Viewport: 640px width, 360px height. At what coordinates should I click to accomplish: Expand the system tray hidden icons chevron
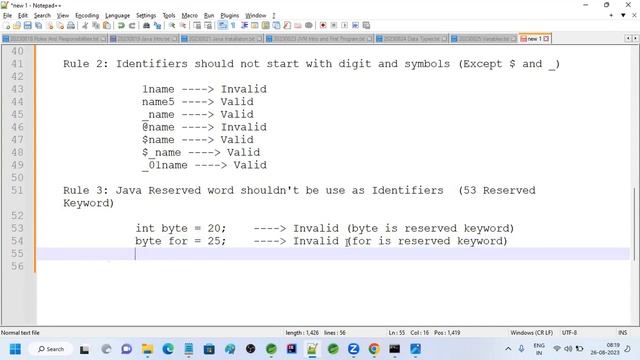(x=508, y=349)
